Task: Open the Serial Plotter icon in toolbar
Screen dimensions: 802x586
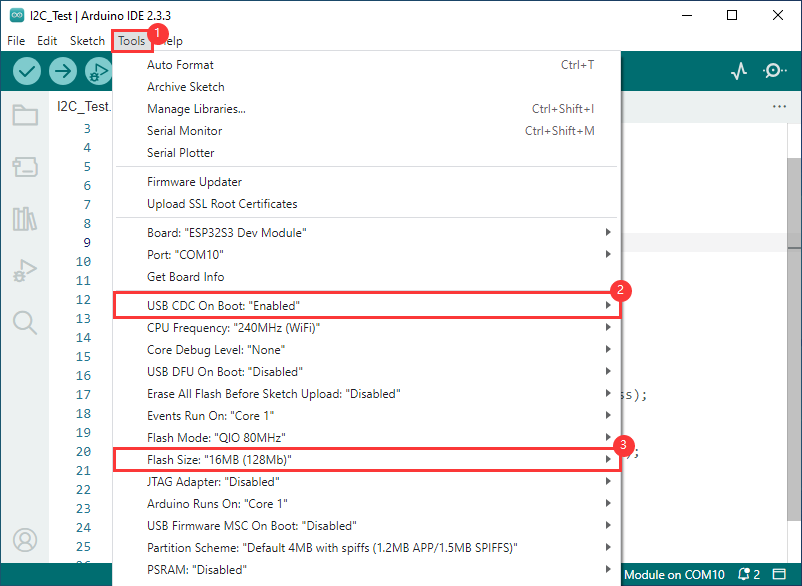Action: click(x=739, y=71)
